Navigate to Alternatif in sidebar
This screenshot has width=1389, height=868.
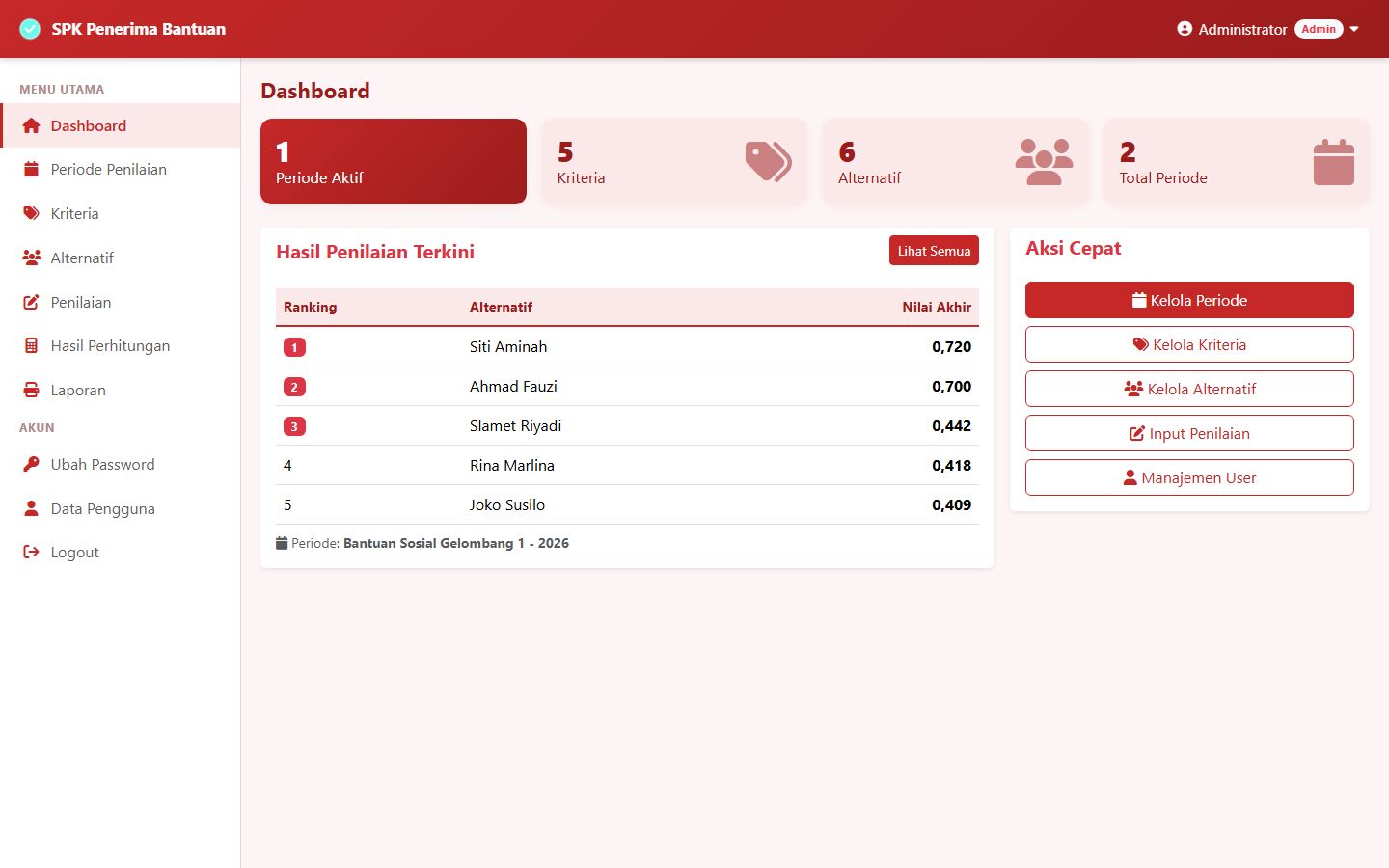pyautogui.click(x=121, y=258)
